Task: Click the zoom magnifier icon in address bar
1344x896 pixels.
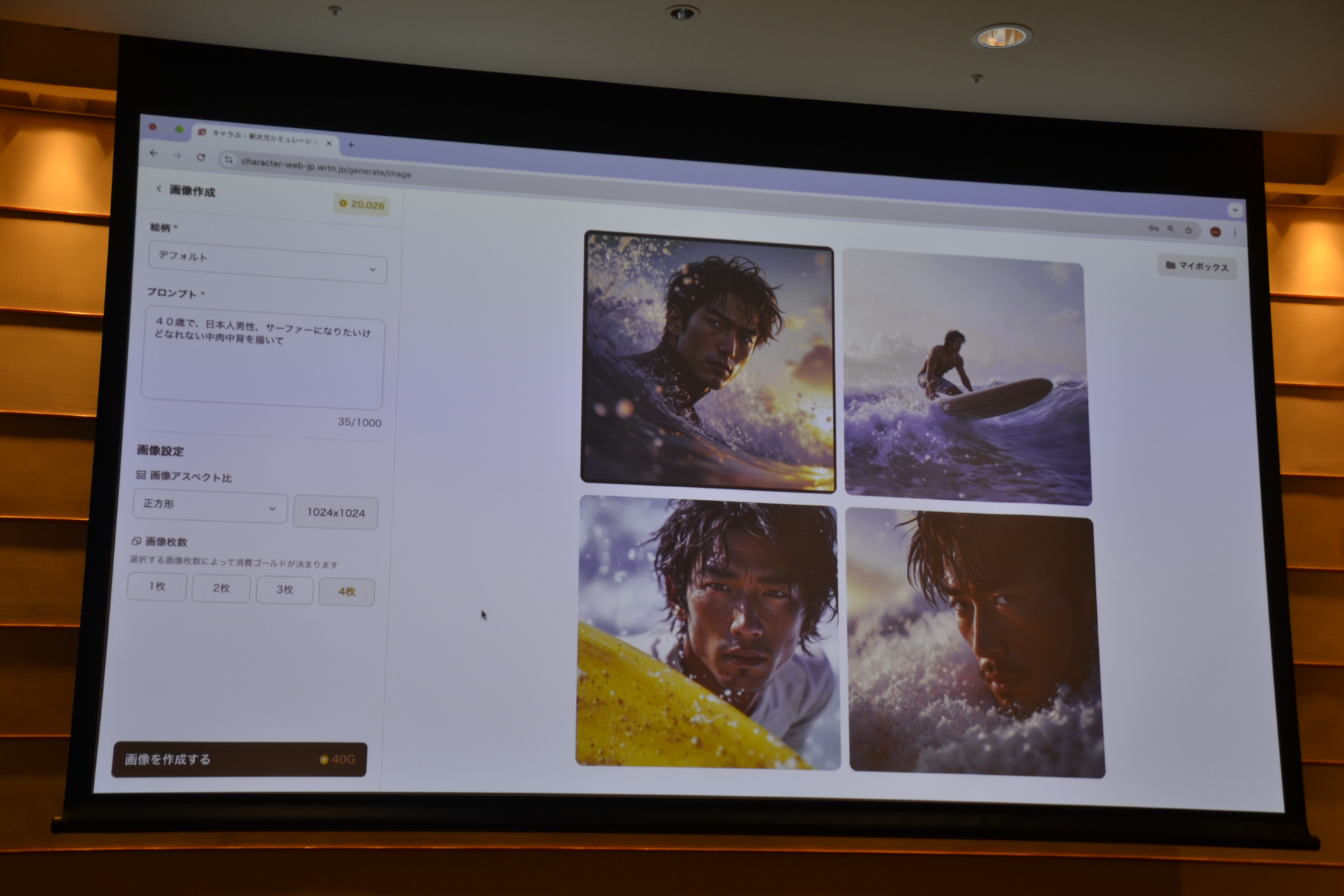Action: (x=1170, y=229)
